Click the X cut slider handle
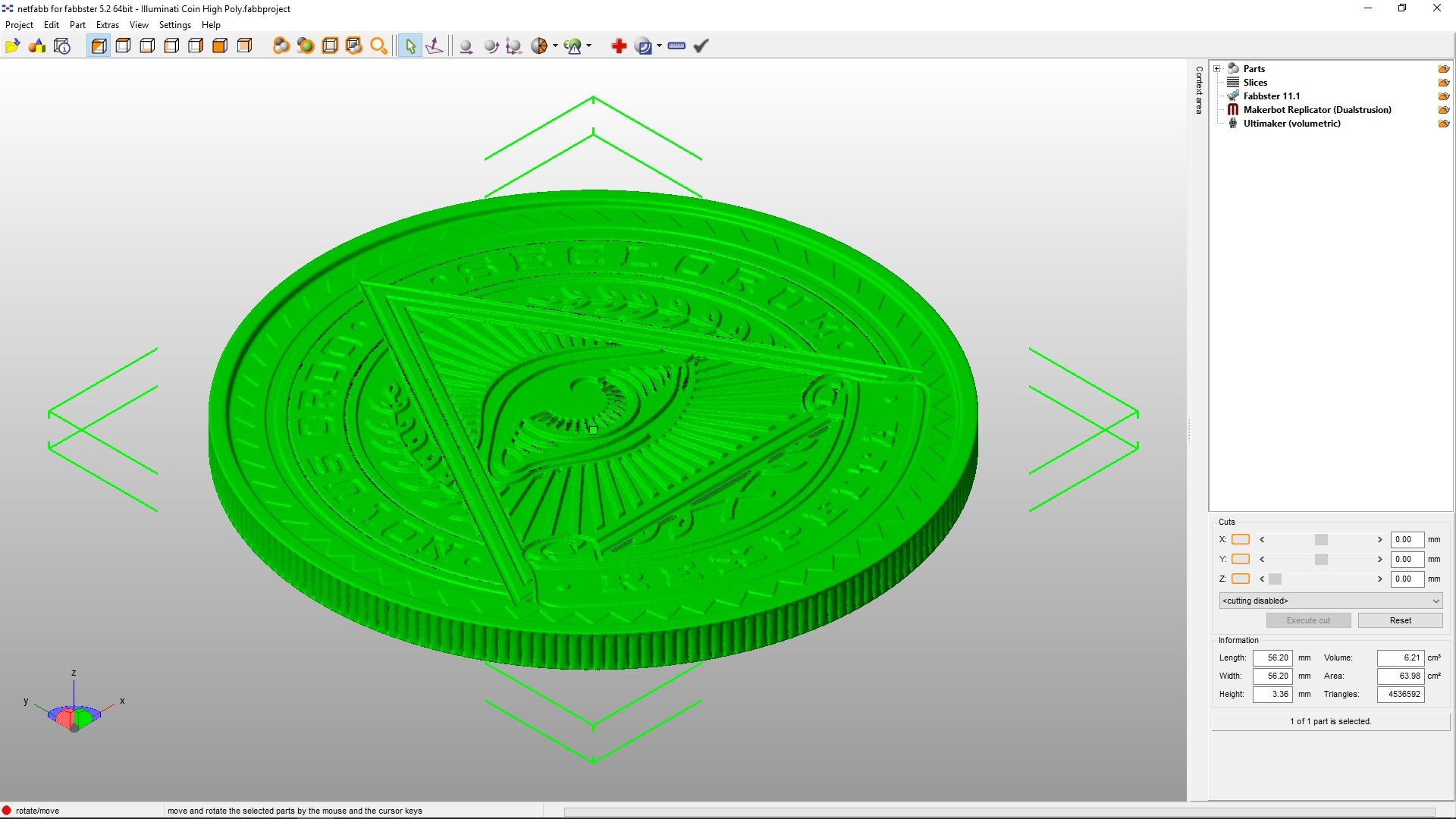This screenshot has height=819, width=1456. (1321, 540)
